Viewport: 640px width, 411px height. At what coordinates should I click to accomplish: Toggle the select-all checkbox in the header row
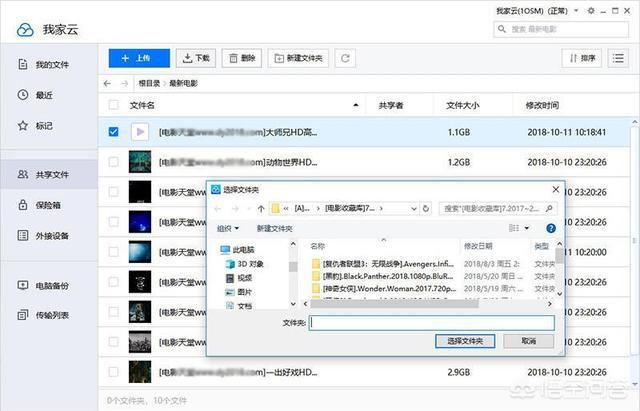113,105
